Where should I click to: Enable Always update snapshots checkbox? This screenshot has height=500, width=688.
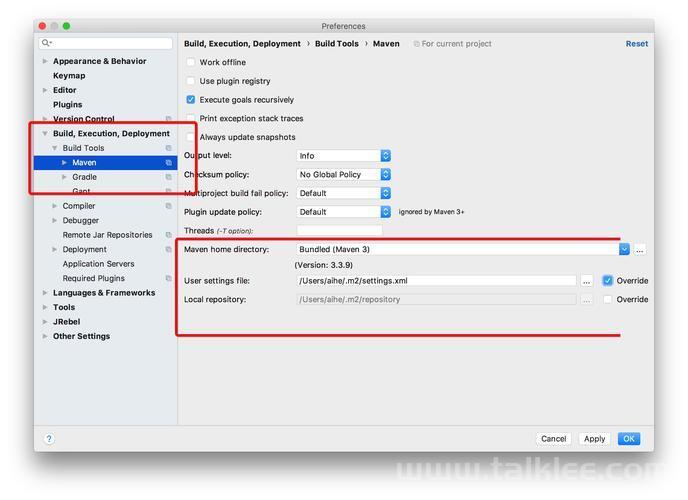click(190, 137)
